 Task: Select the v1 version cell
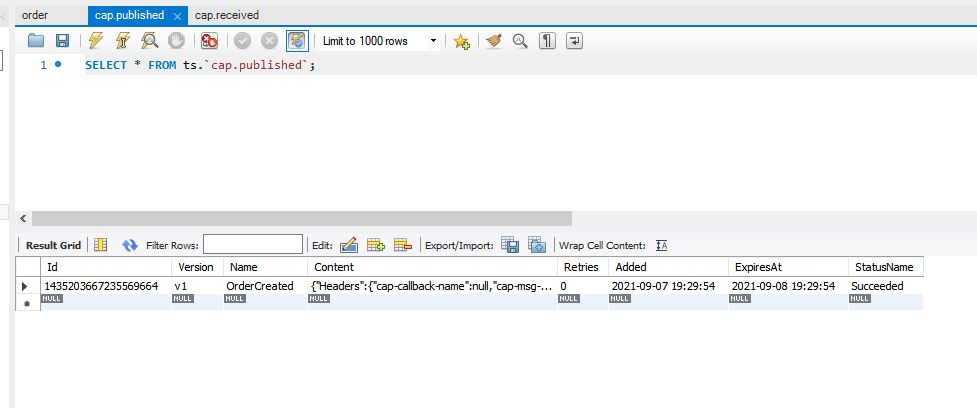[198, 286]
